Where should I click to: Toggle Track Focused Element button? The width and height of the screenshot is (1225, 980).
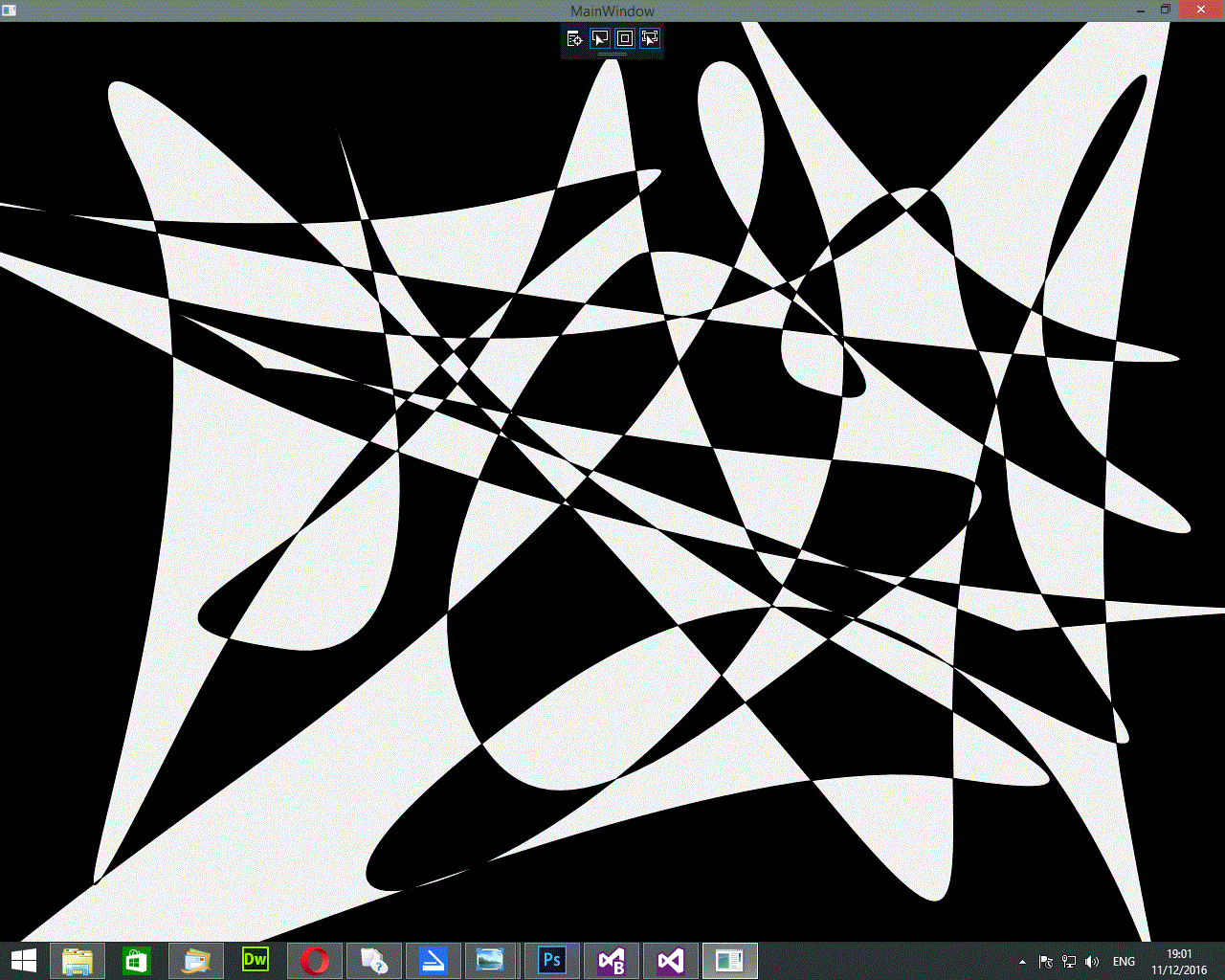650,38
